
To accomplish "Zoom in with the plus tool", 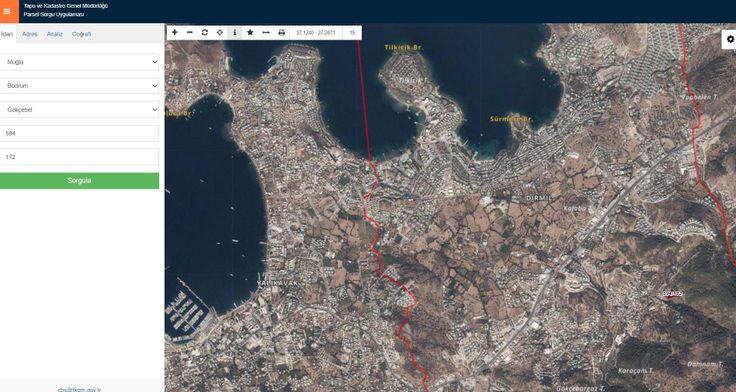I will click(x=175, y=32).
